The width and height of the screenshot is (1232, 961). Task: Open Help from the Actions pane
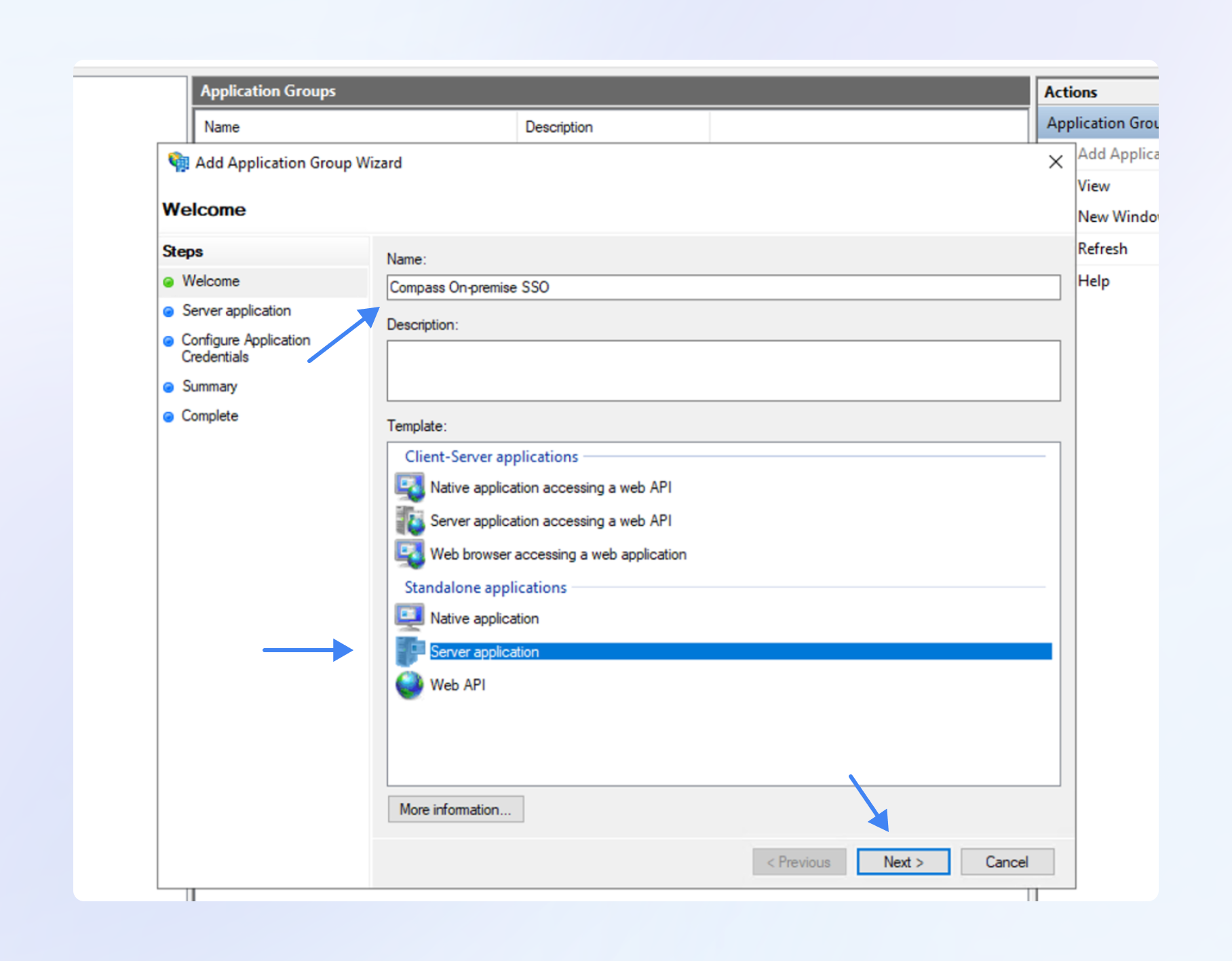pyautogui.click(x=1094, y=281)
